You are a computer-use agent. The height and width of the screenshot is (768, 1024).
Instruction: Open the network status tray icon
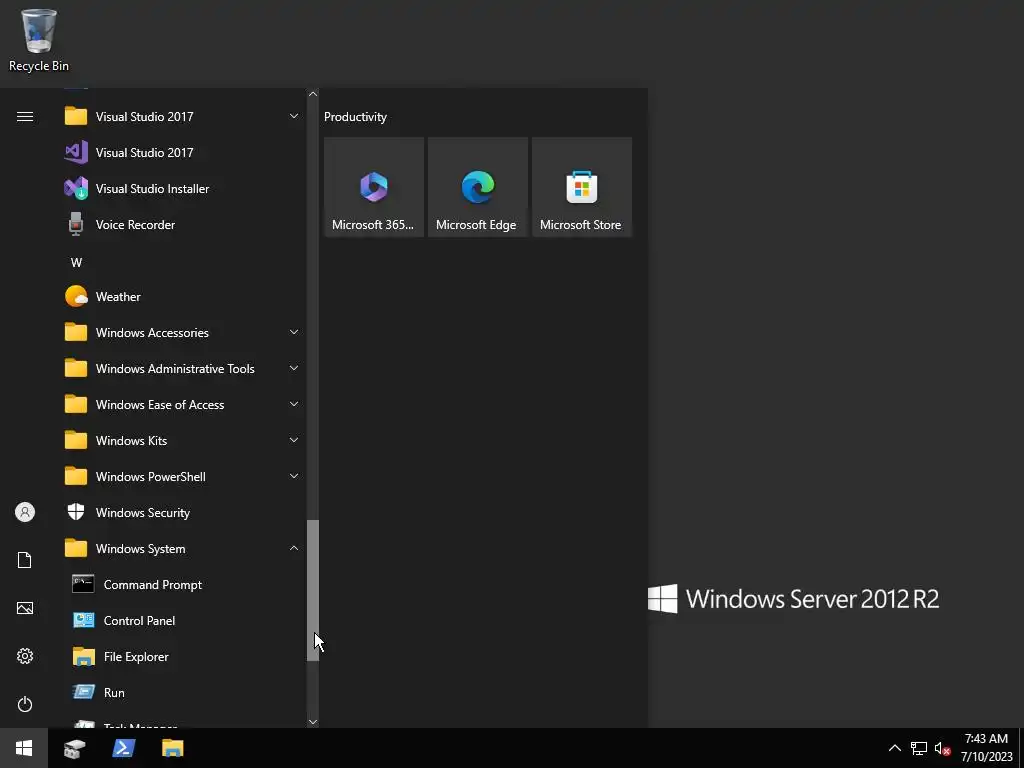[919, 748]
